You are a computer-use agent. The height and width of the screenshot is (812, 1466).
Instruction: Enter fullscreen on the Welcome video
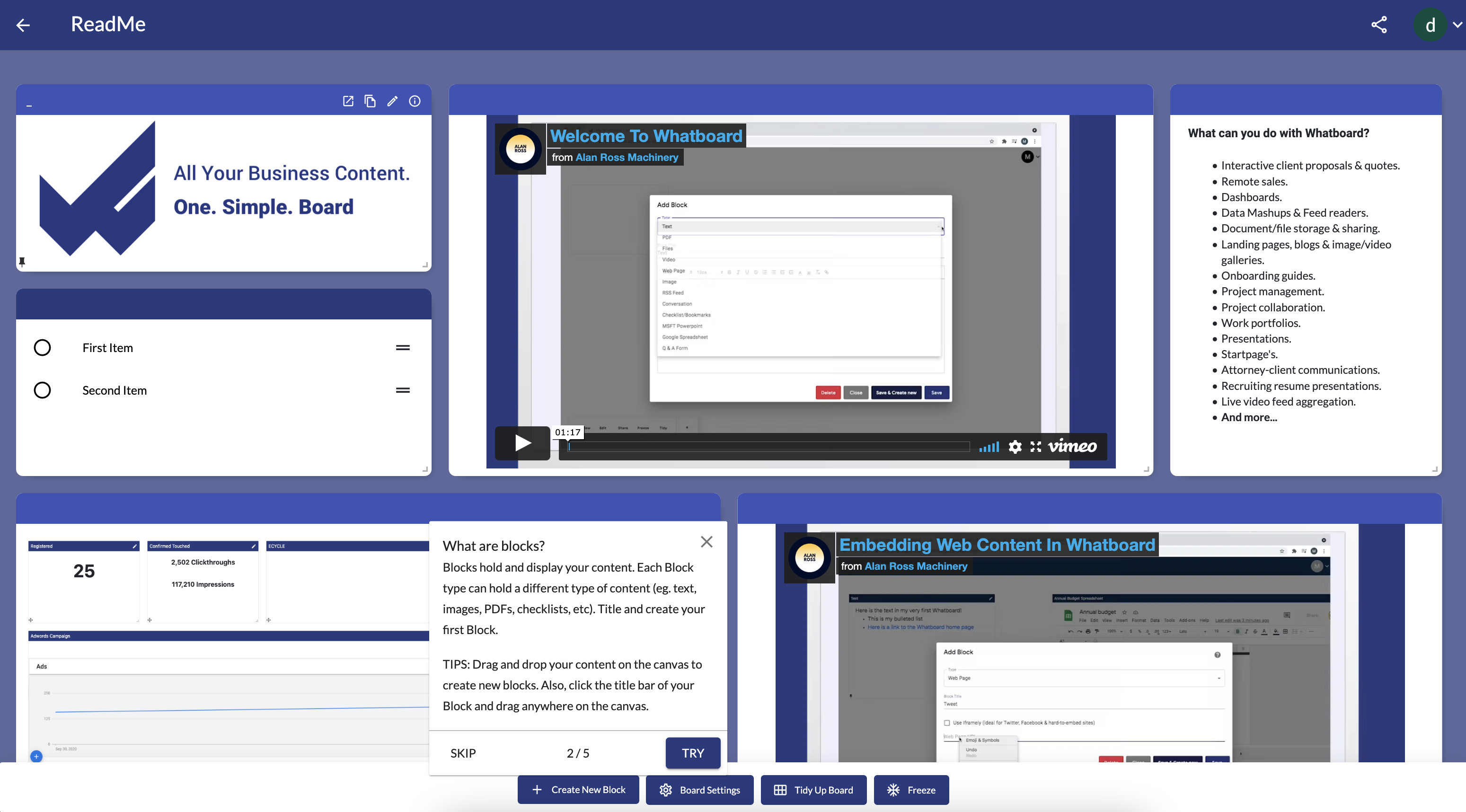click(x=1036, y=447)
